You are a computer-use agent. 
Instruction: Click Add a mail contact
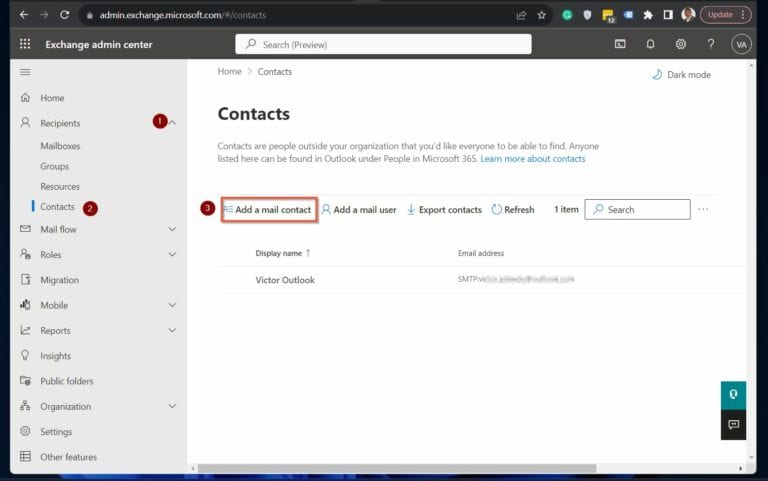[x=269, y=210]
